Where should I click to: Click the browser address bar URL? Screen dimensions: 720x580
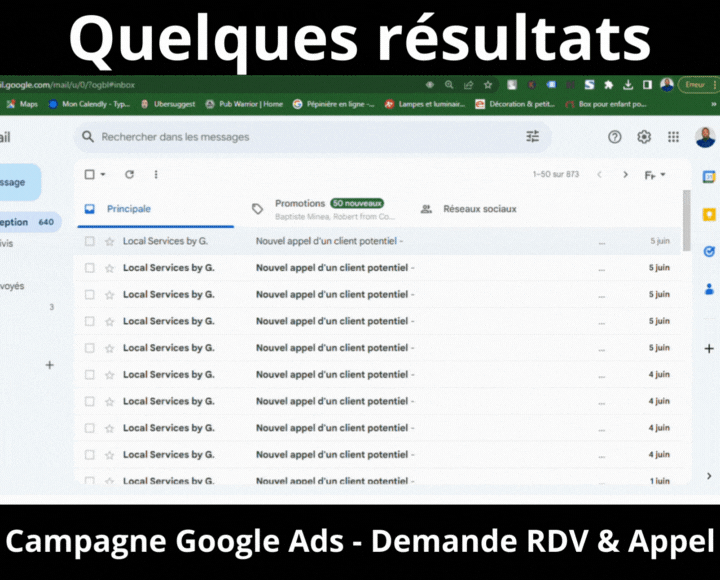(68, 85)
